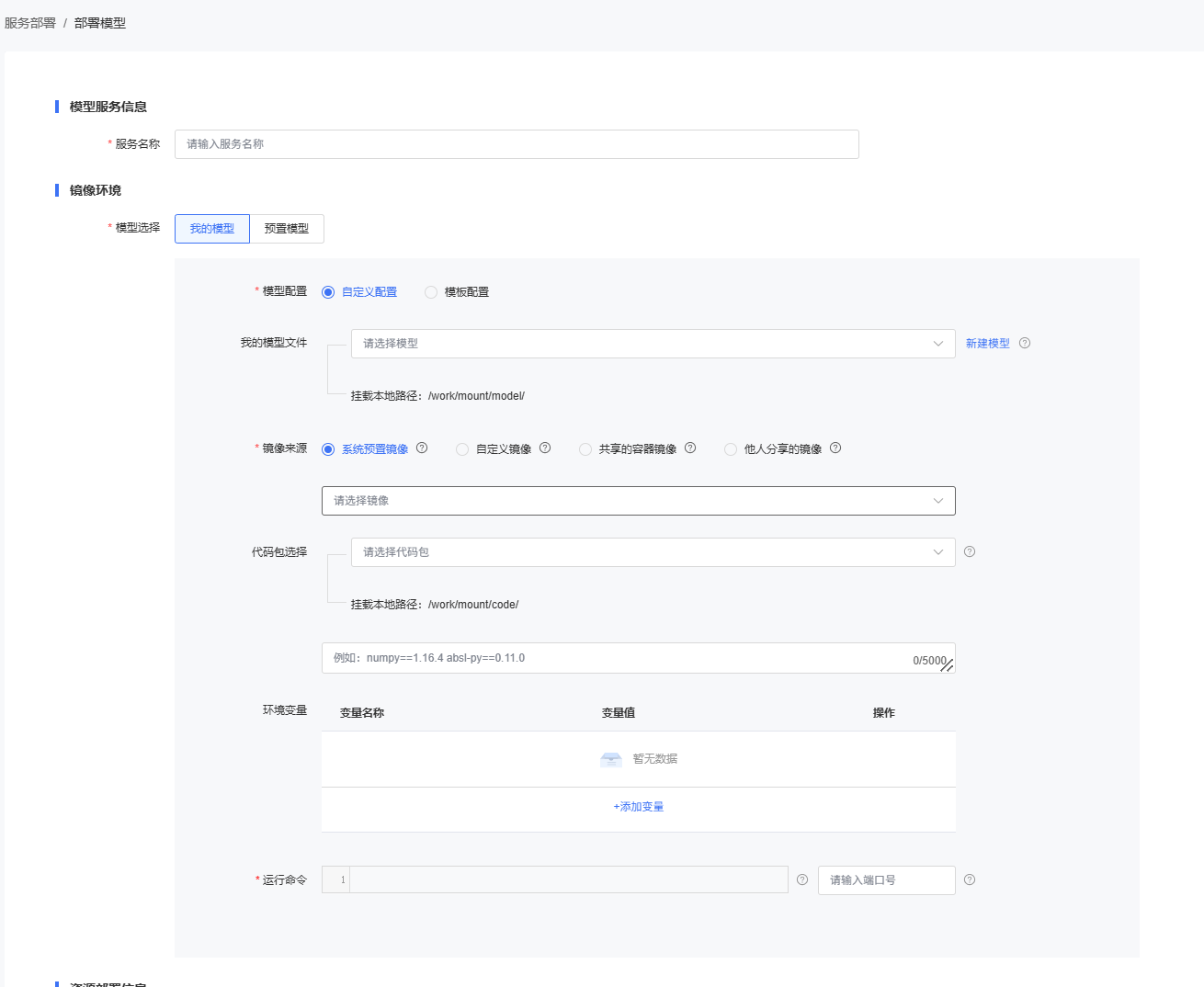Image resolution: width=1204 pixels, height=987 pixels.
Task: Expand the 请选择镜像 dropdown
Action: click(x=638, y=501)
